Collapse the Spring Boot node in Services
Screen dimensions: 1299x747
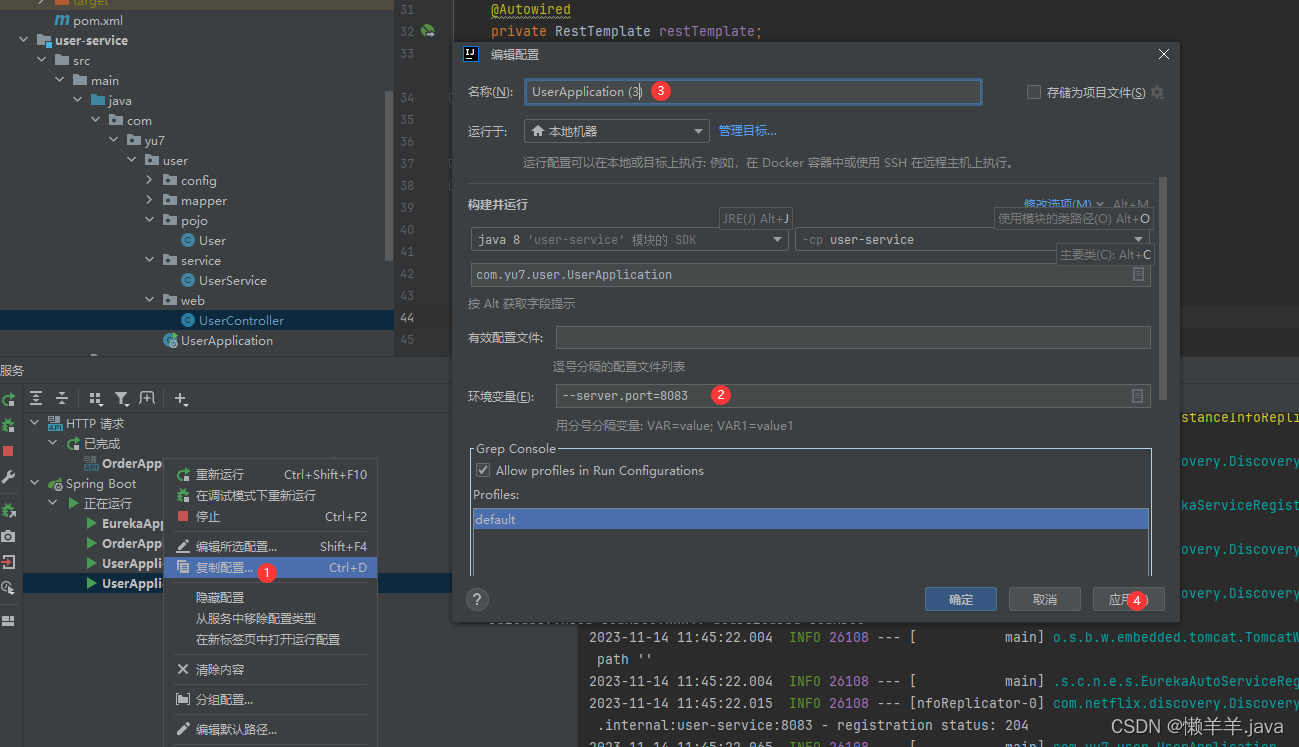click(36, 483)
